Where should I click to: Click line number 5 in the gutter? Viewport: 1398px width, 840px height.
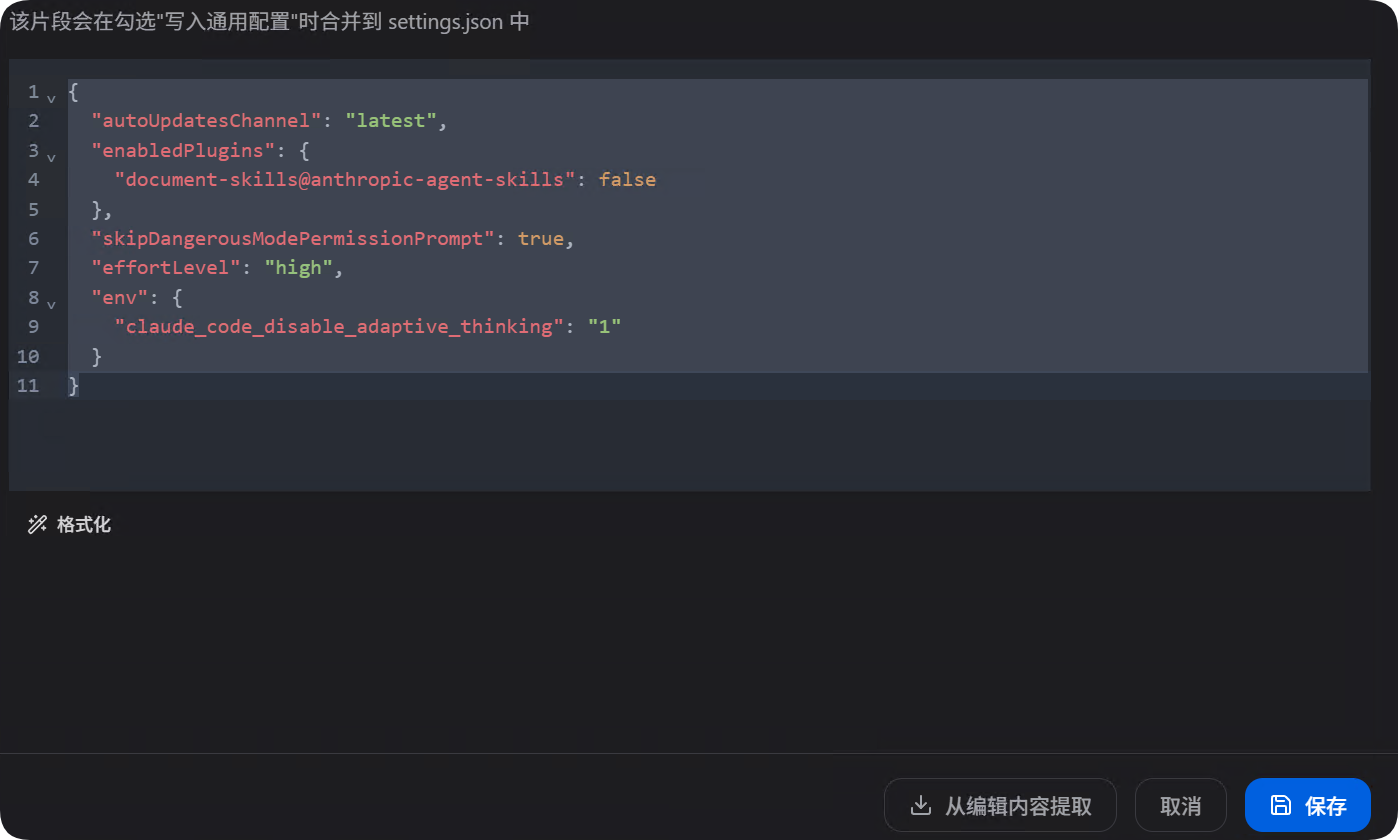[33, 209]
